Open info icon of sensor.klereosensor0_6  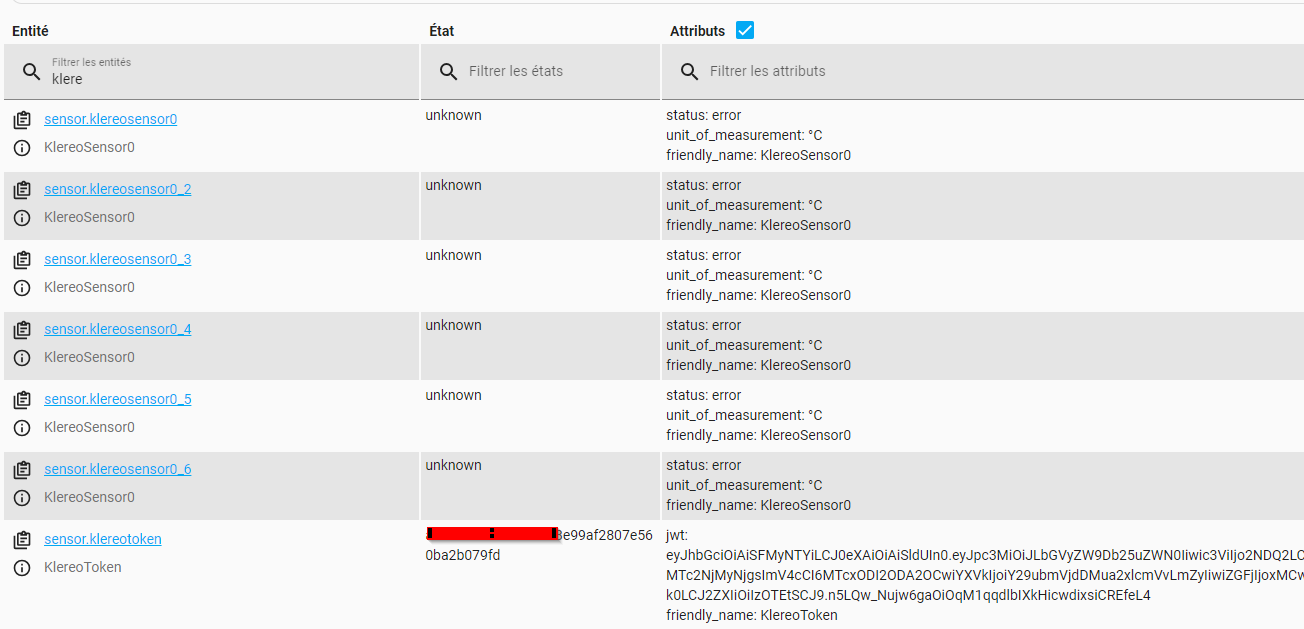22,498
